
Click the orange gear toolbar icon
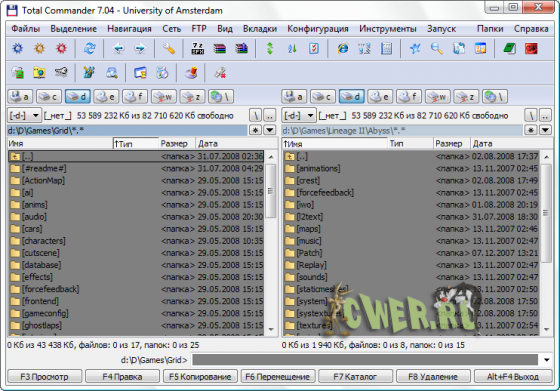(39, 48)
